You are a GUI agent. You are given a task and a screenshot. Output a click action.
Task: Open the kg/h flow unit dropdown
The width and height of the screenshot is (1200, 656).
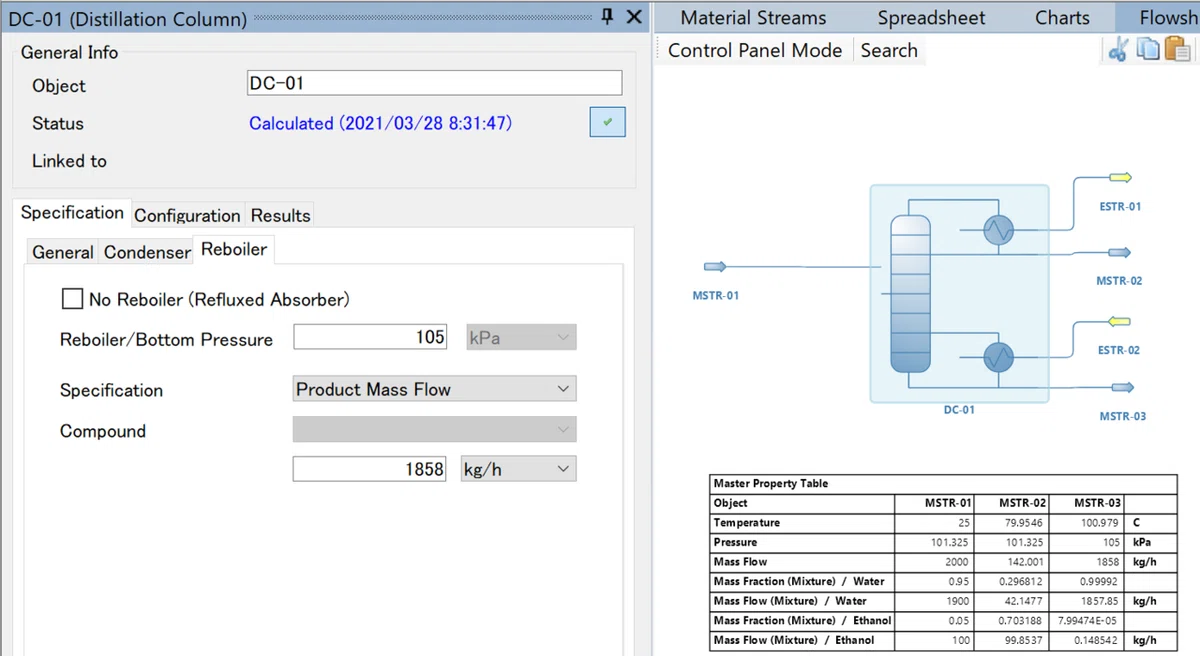[518, 468]
